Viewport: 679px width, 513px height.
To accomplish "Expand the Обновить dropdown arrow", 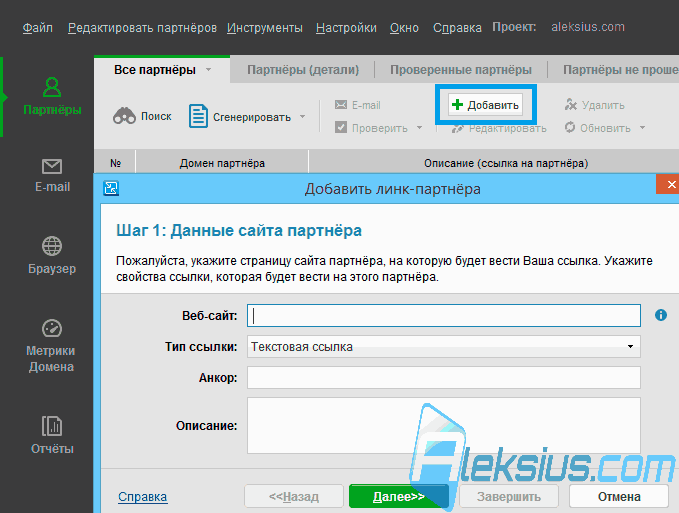I will (643, 128).
